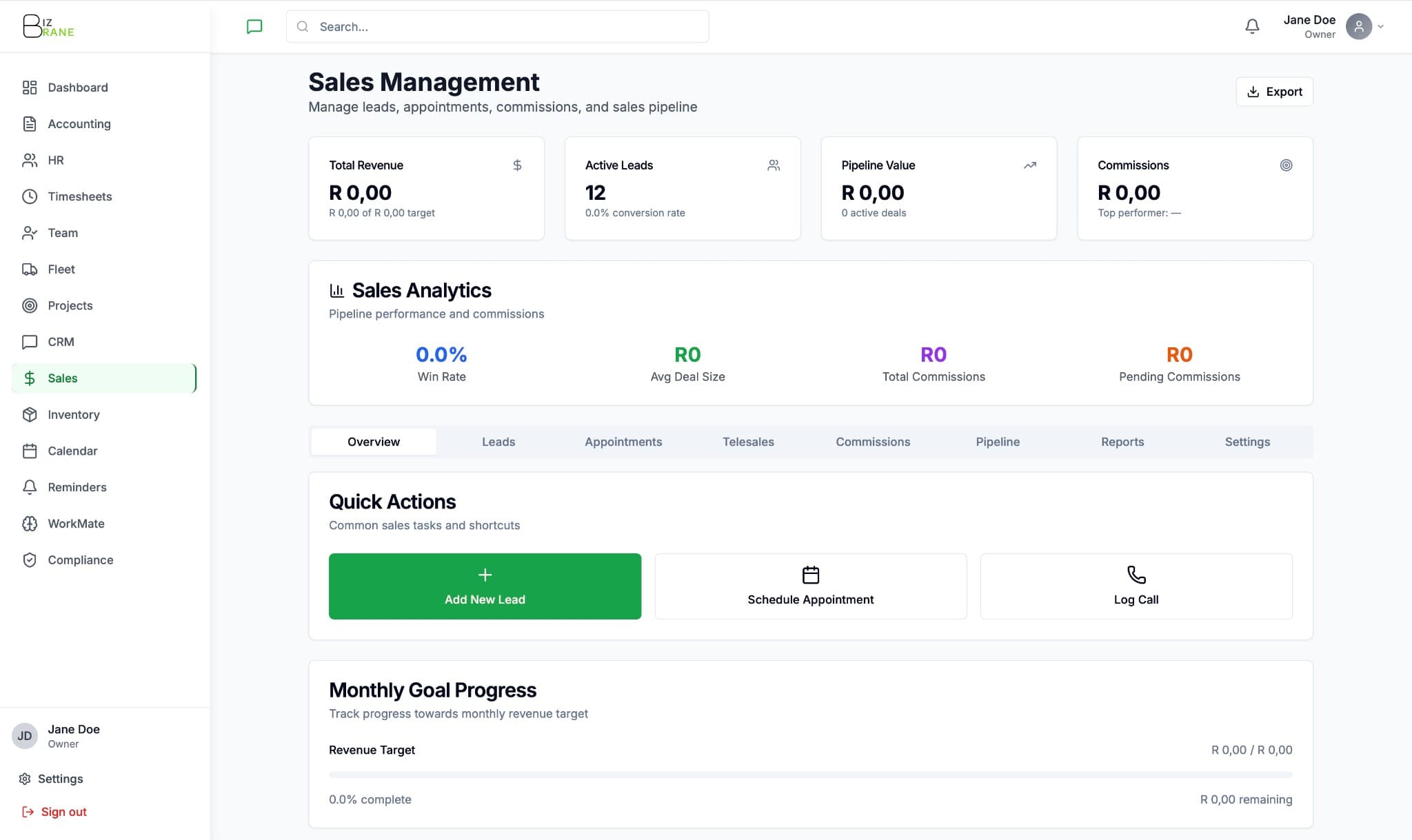
Task: Click the Export button
Action: click(x=1274, y=92)
